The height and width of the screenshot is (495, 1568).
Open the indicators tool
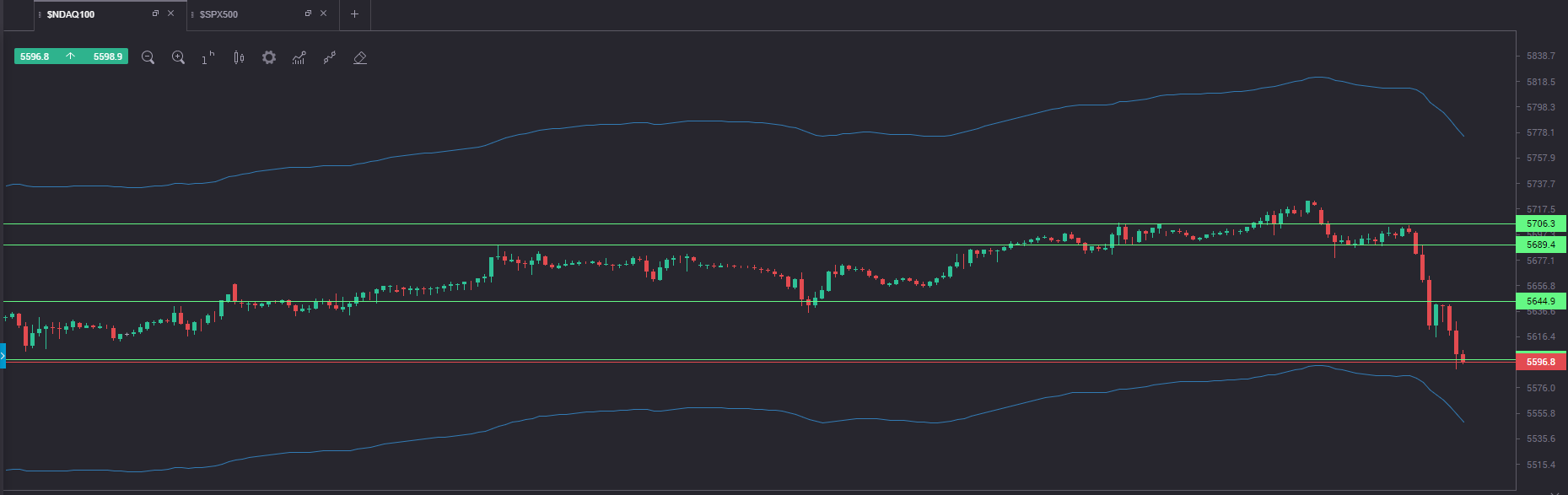299,57
